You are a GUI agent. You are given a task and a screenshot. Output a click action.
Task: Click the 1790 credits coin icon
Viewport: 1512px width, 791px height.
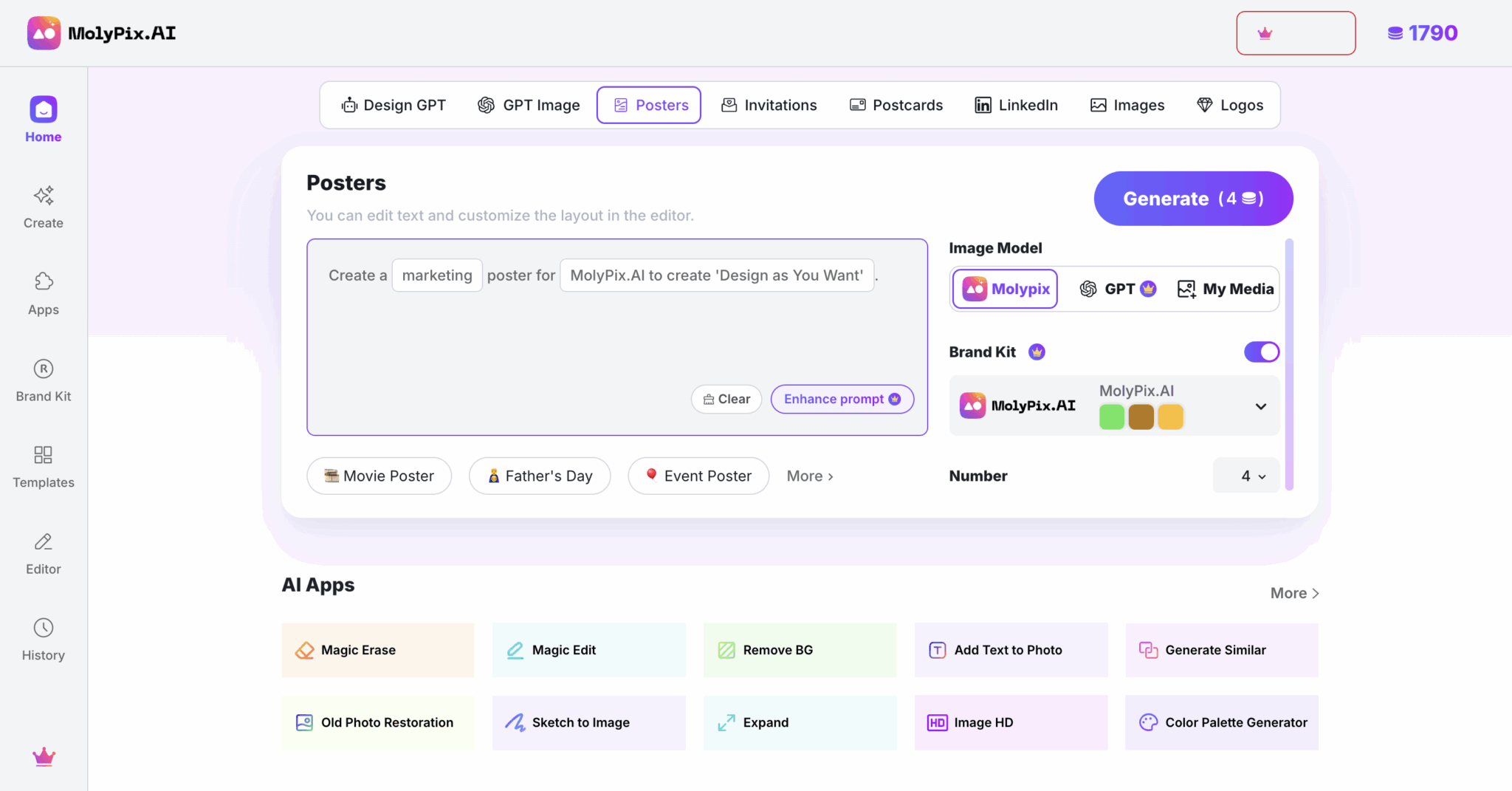click(1395, 33)
